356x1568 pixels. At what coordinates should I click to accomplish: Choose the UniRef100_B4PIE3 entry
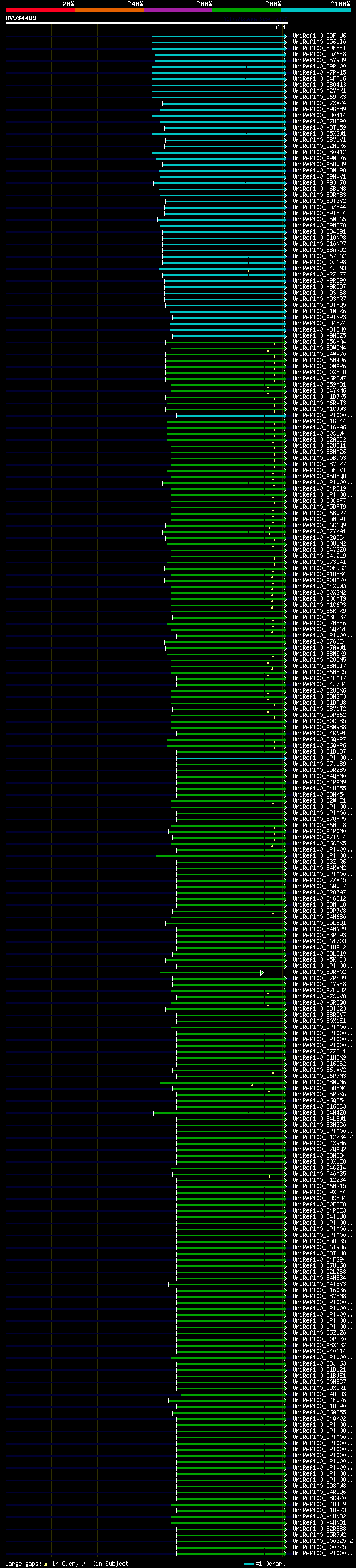click(x=319, y=1211)
